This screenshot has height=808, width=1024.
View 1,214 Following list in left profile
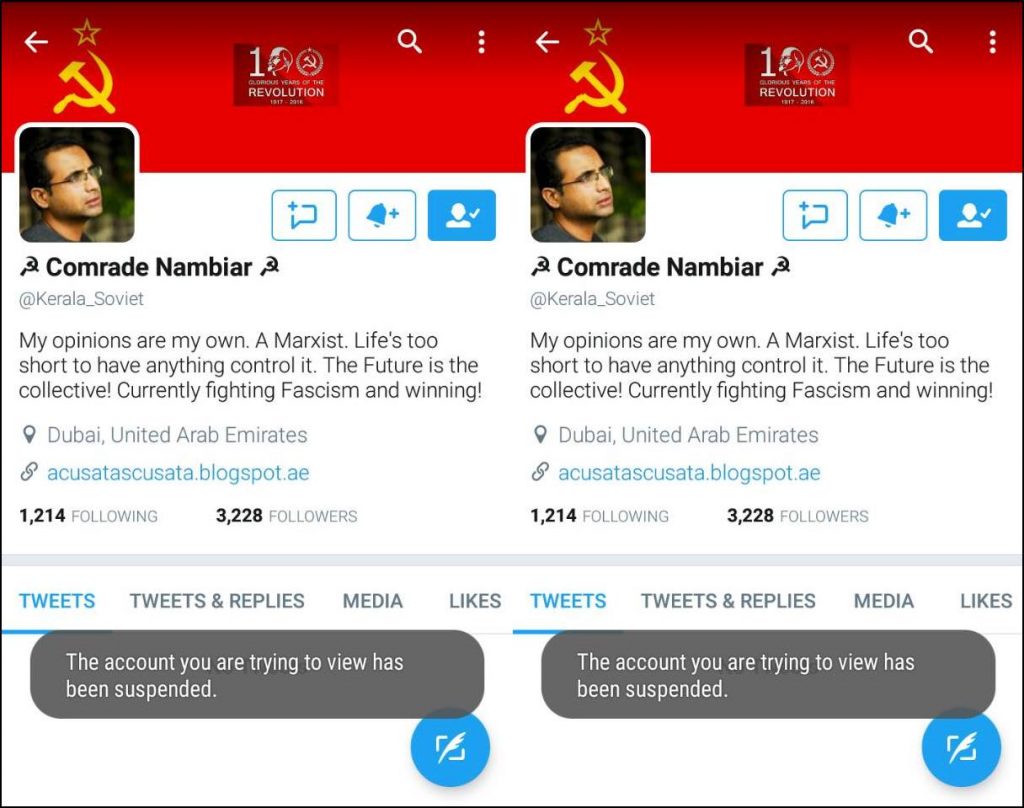(x=88, y=516)
